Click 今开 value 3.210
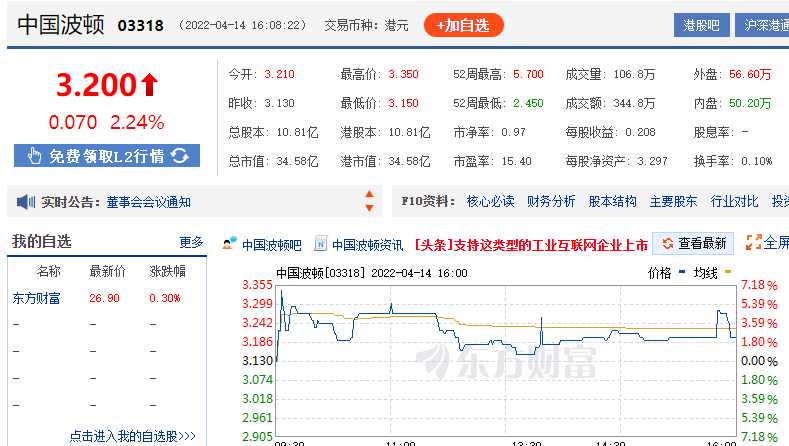The height and width of the screenshot is (446, 789). (x=279, y=74)
